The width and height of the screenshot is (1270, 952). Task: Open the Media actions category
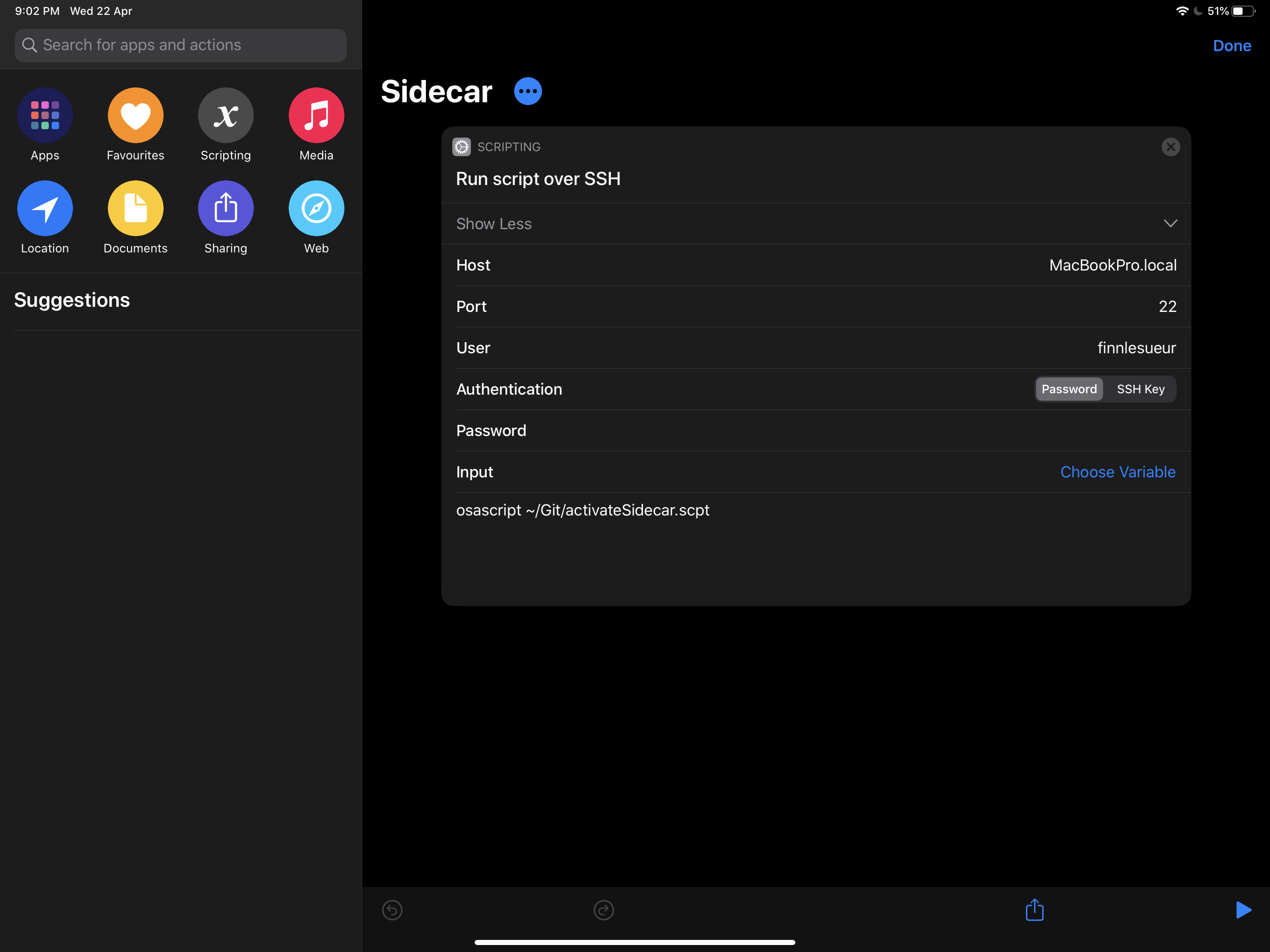tap(317, 115)
